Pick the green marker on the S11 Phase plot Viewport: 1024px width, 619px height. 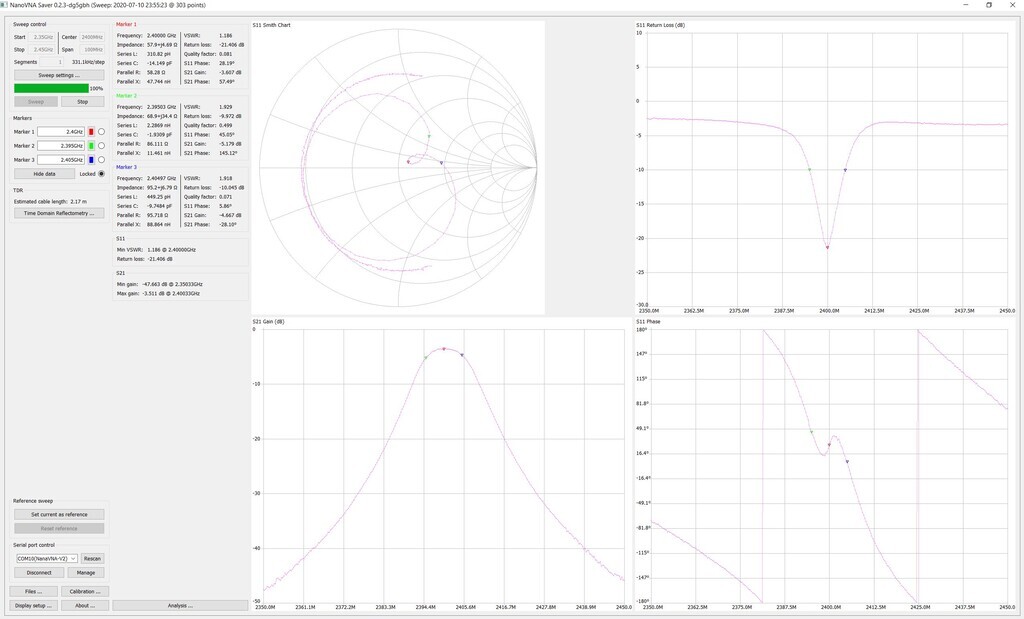pos(812,432)
